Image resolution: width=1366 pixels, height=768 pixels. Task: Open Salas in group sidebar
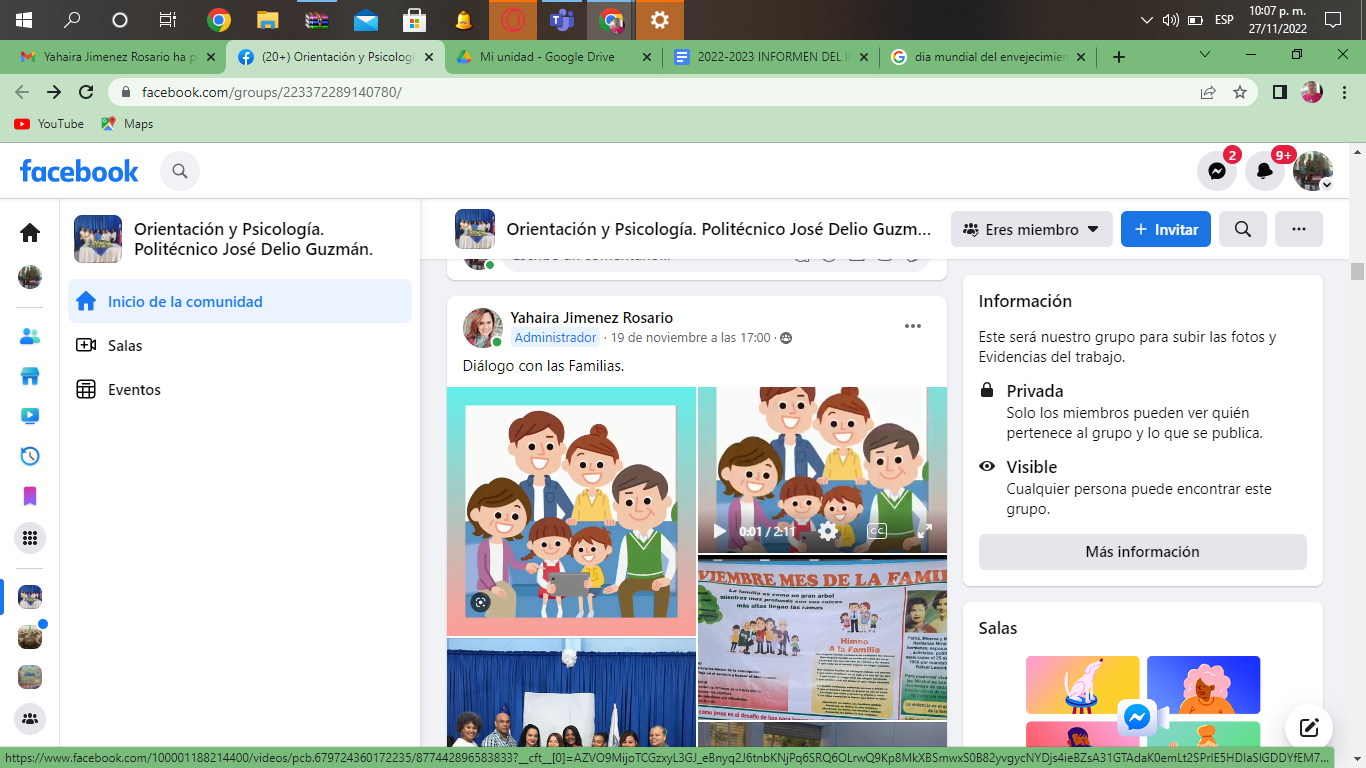point(240,345)
